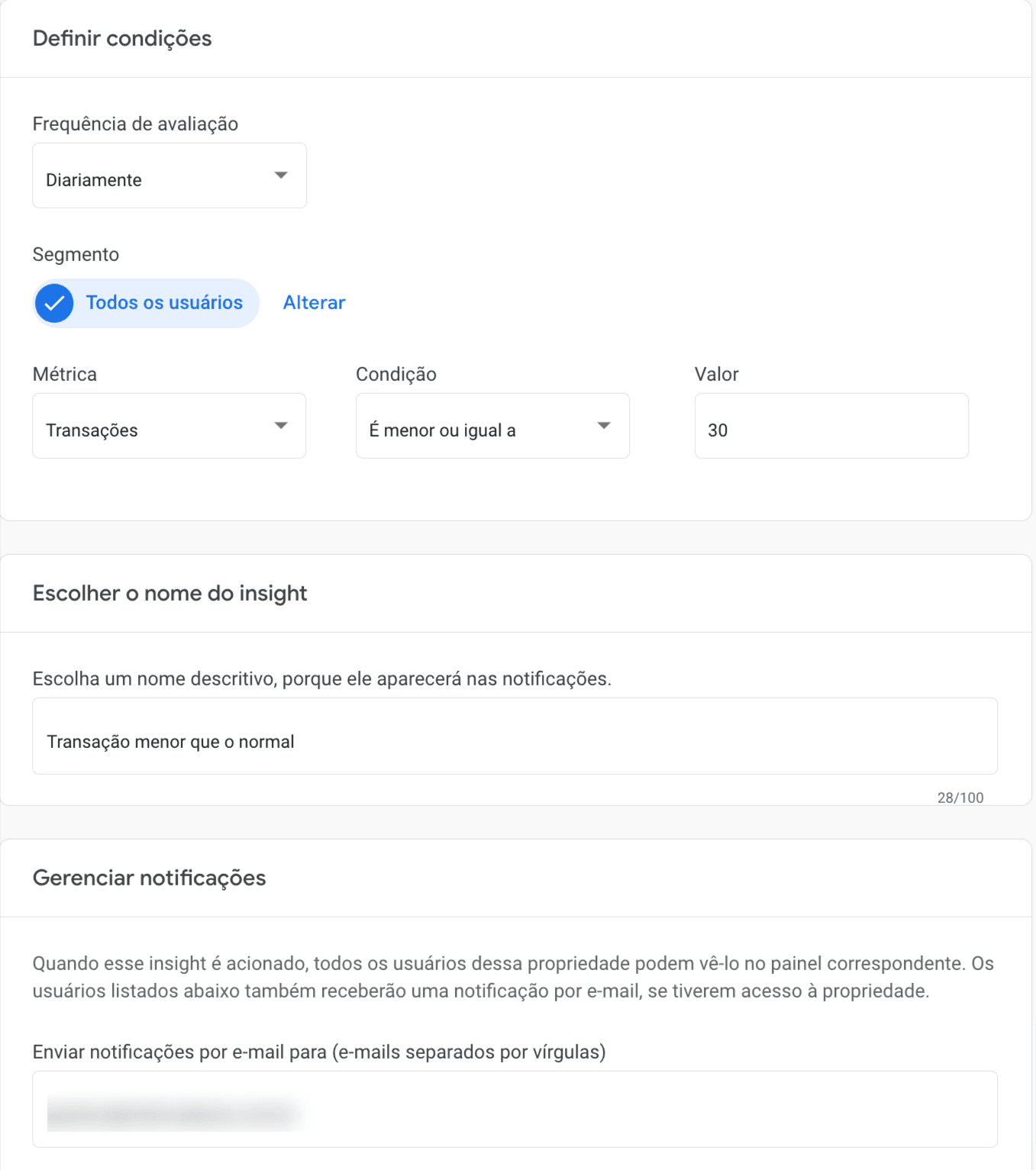
Task: Click the Condição field label
Action: point(395,375)
